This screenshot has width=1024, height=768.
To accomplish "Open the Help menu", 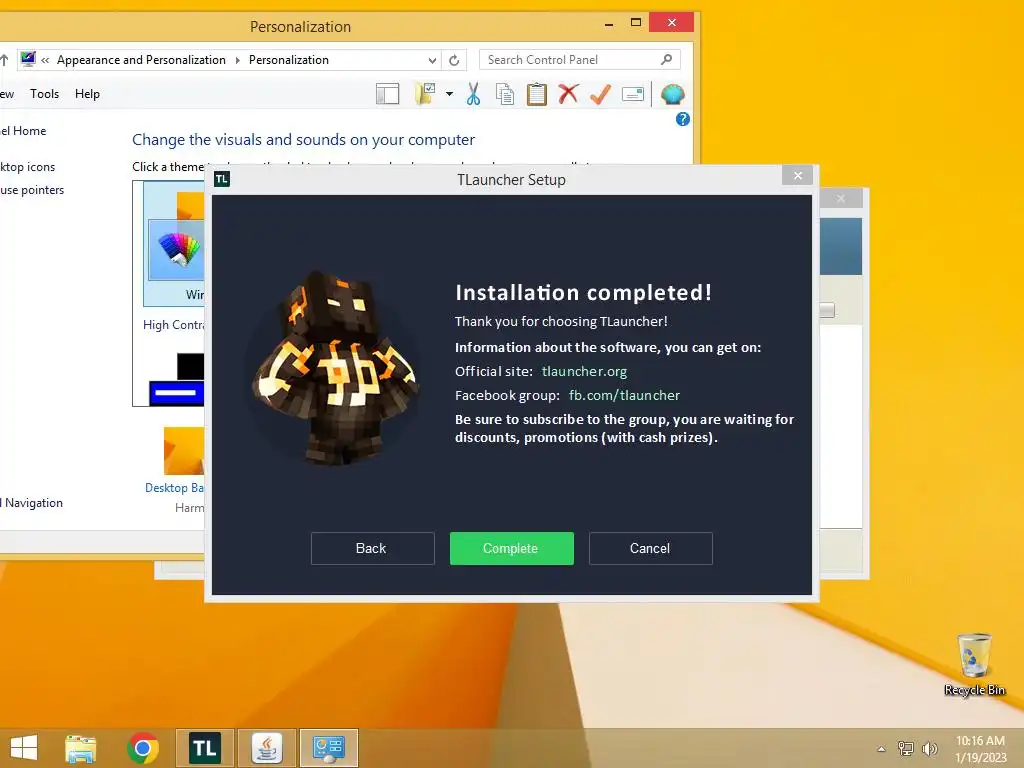I will [x=87, y=93].
